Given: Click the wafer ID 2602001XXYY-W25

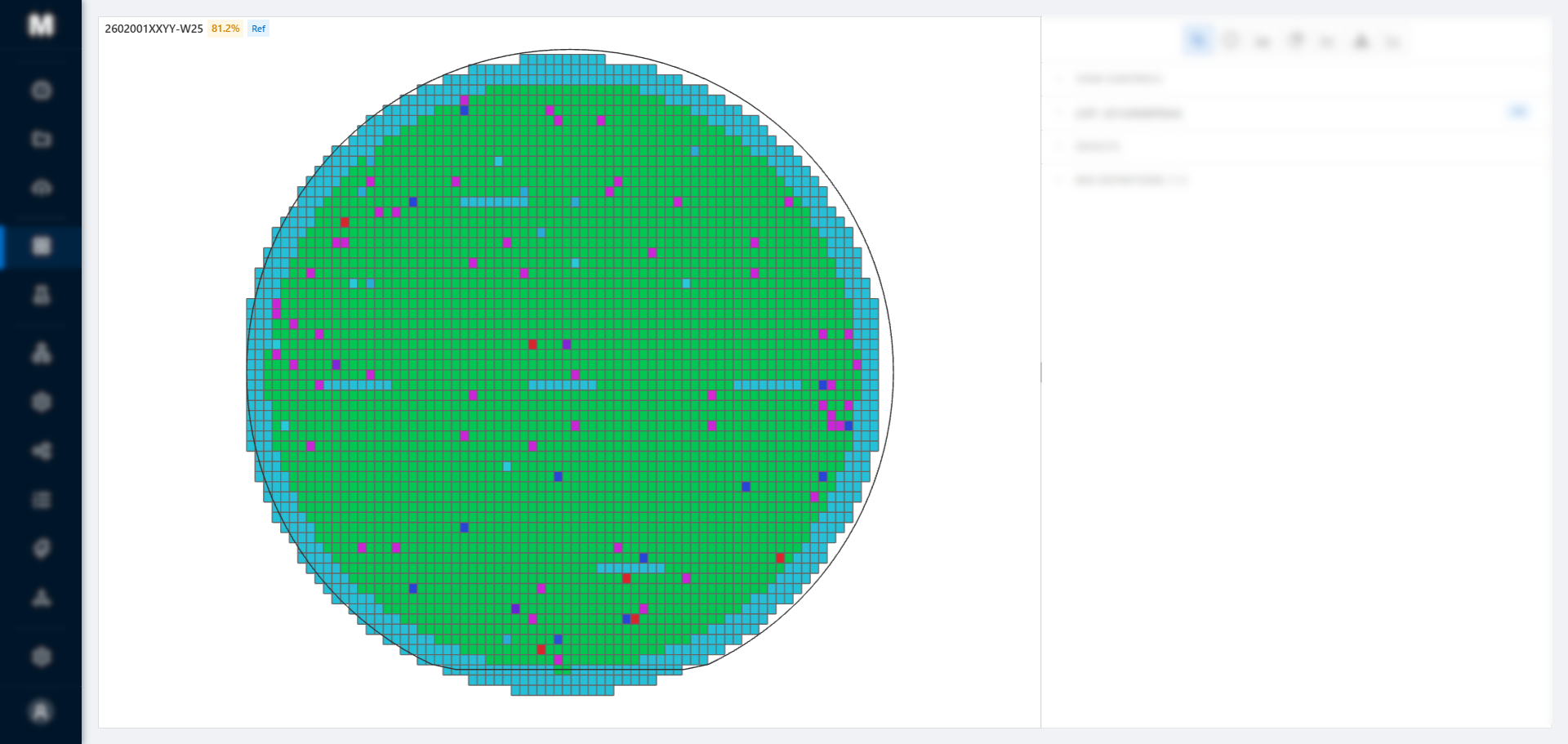Looking at the screenshot, I should pyautogui.click(x=154, y=29).
